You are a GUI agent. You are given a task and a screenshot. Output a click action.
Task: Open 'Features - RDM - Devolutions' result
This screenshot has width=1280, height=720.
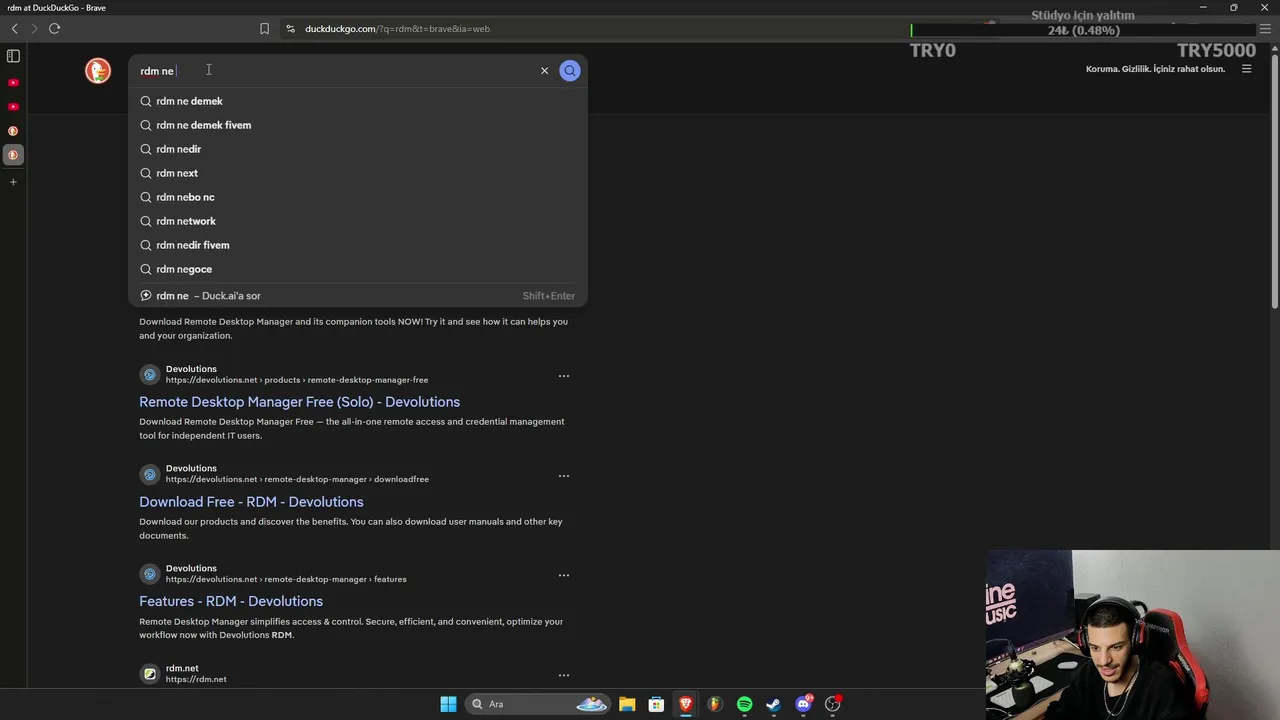pyautogui.click(x=231, y=601)
